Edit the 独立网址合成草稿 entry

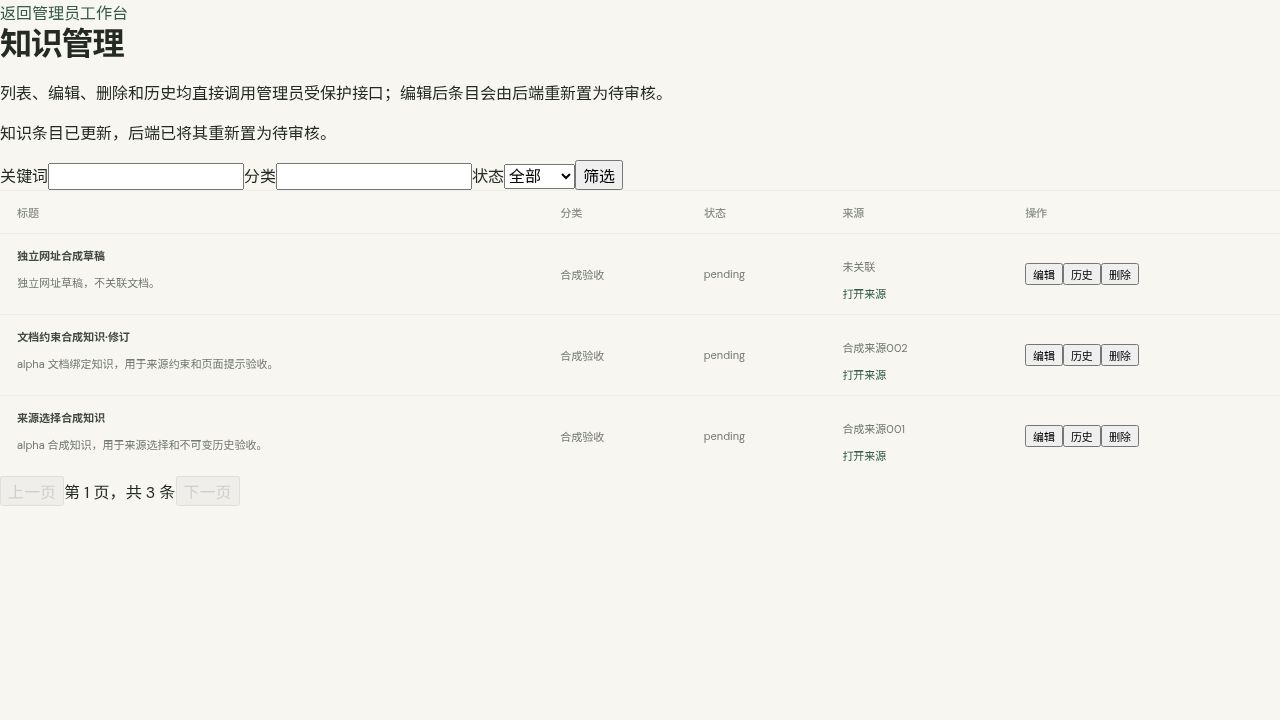1044,274
